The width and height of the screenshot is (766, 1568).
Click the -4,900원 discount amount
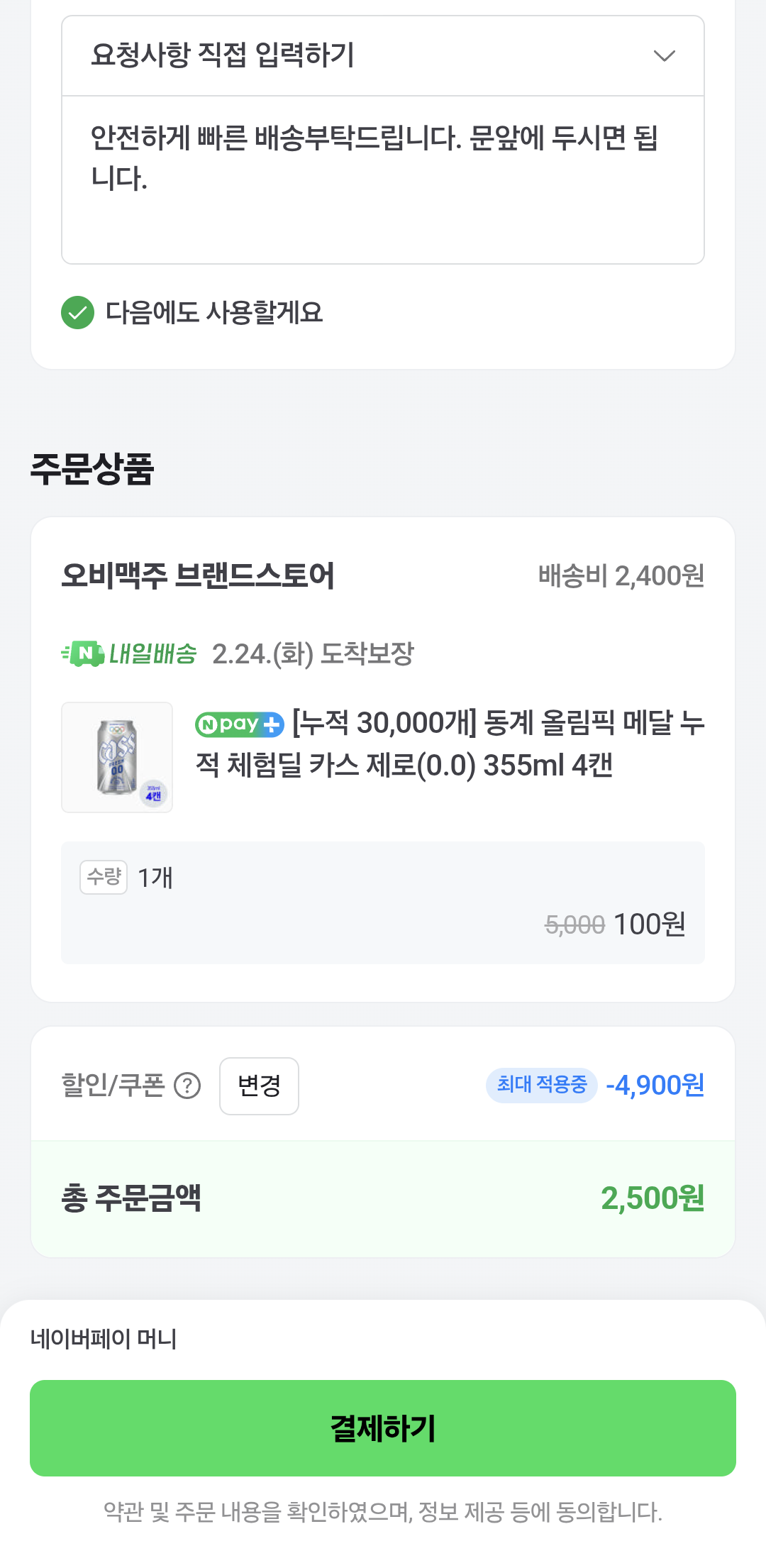[x=655, y=1085]
